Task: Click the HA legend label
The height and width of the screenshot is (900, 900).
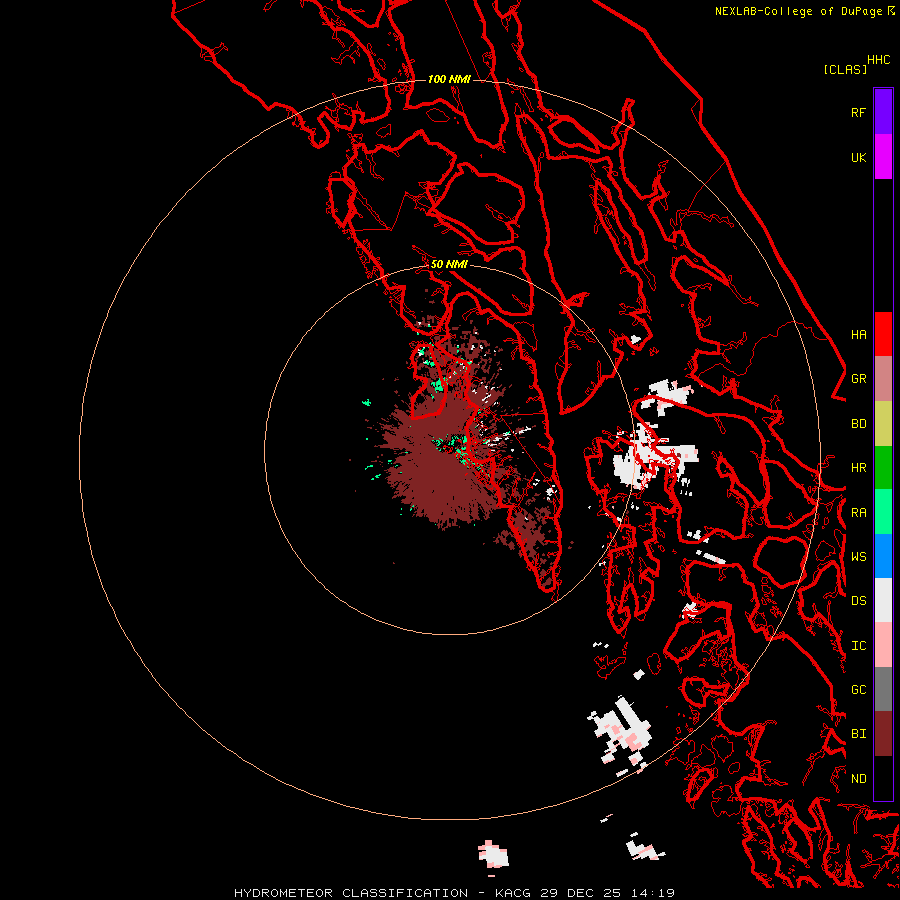Action: (858, 334)
